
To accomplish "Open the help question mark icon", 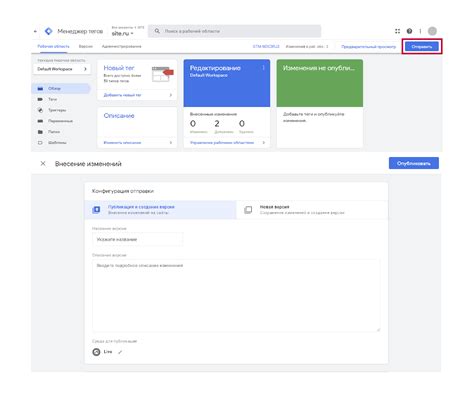I will (x=409, y=31).
